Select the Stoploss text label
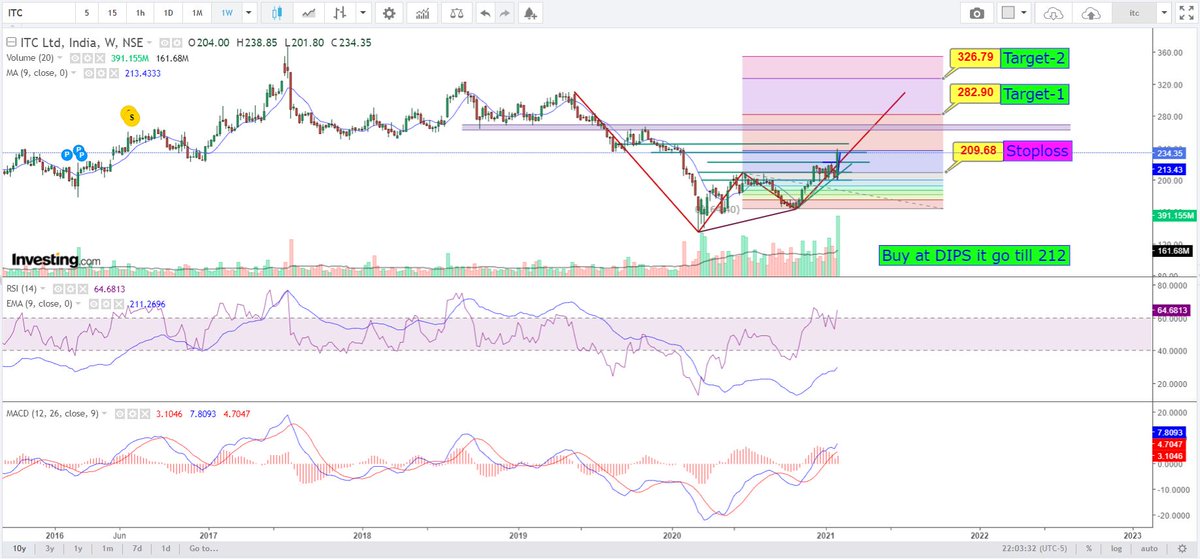This screenshot has width=1200, height=559. pyautogui.click(x=1036, y=152)
